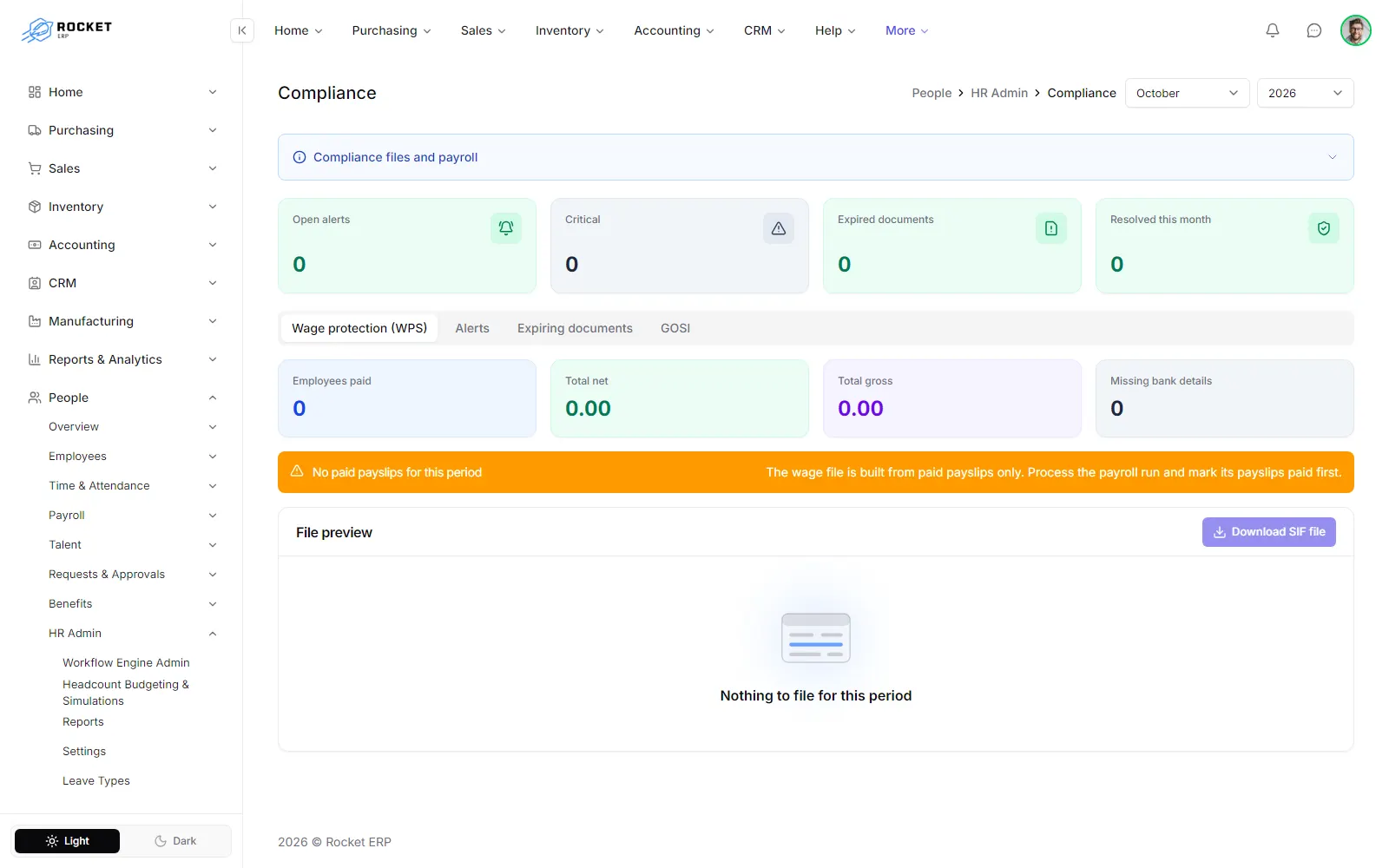Switch to the Alerts tab
The image size is (1389, 868).
pyautogui.click(x=472, y=328)
